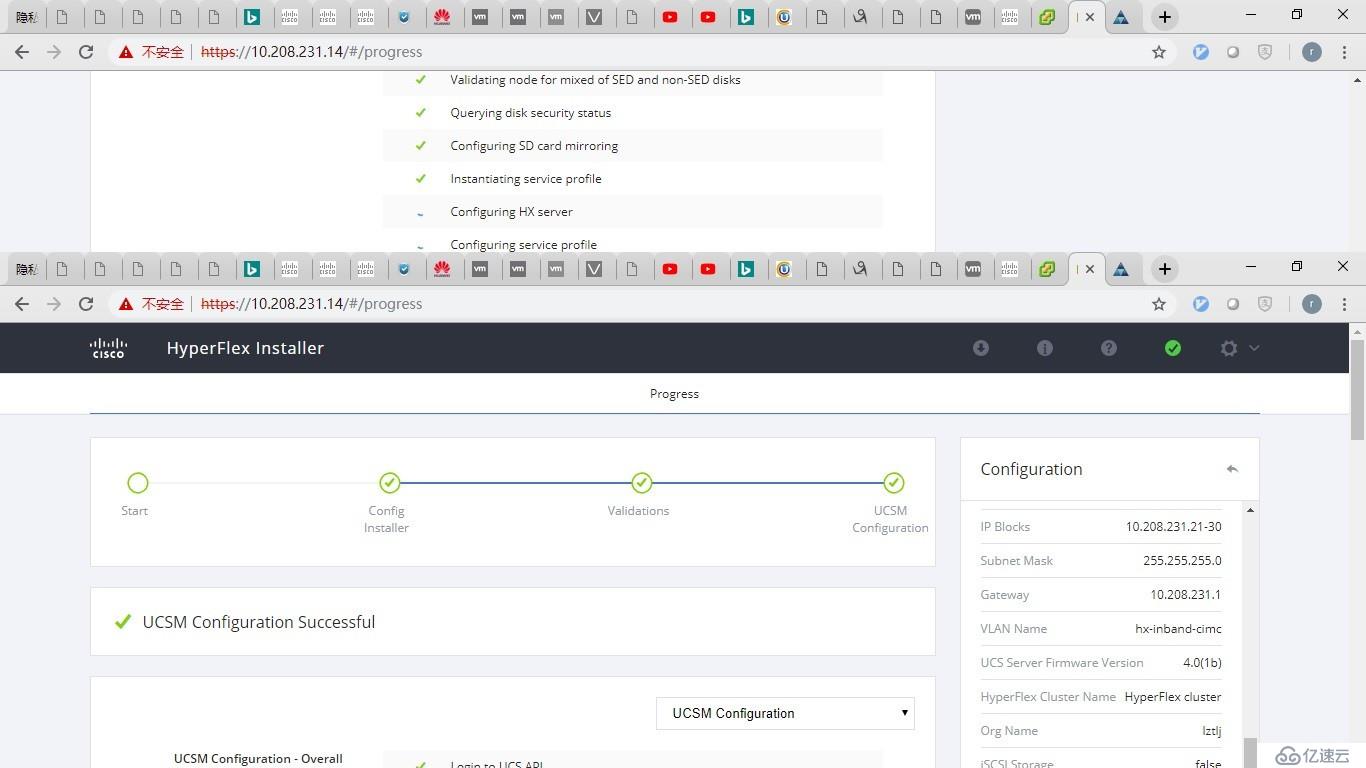Screen dimensions: 1366x768
Task: Click profile avatar in lower window
Action: pyautogui.click(x=1312, y=304)
